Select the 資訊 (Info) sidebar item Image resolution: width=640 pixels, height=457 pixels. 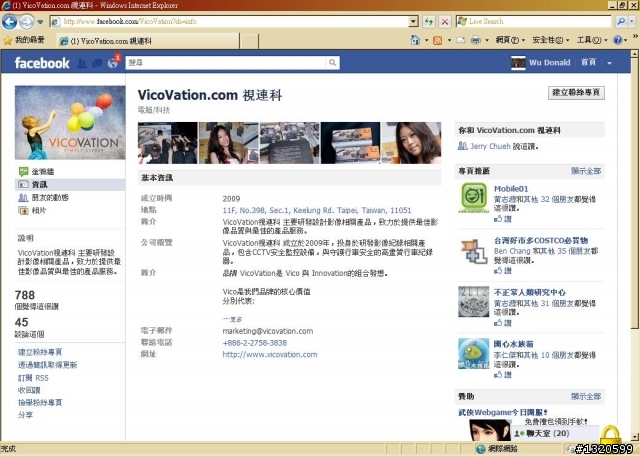pyautogui.click(x=70, y=184)
